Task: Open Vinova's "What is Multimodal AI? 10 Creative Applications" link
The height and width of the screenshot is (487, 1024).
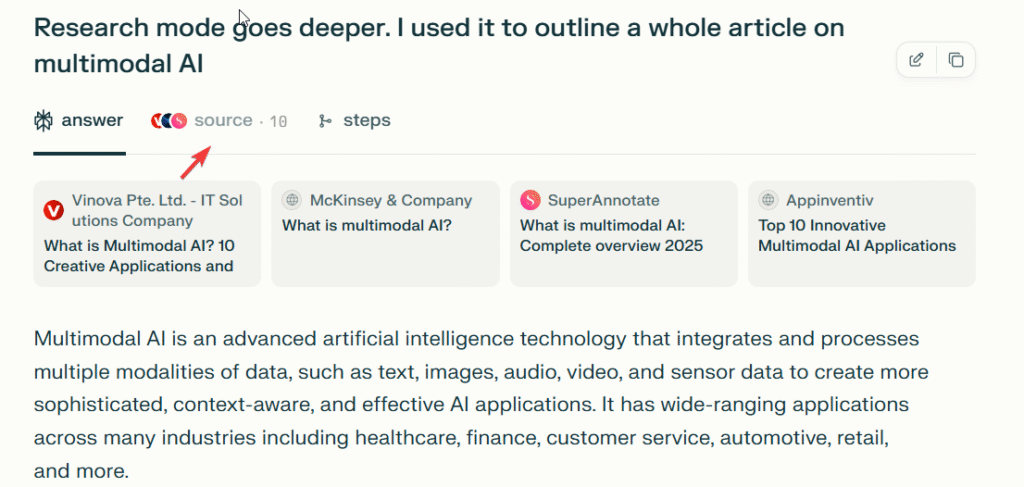Action: click(138, 255)
